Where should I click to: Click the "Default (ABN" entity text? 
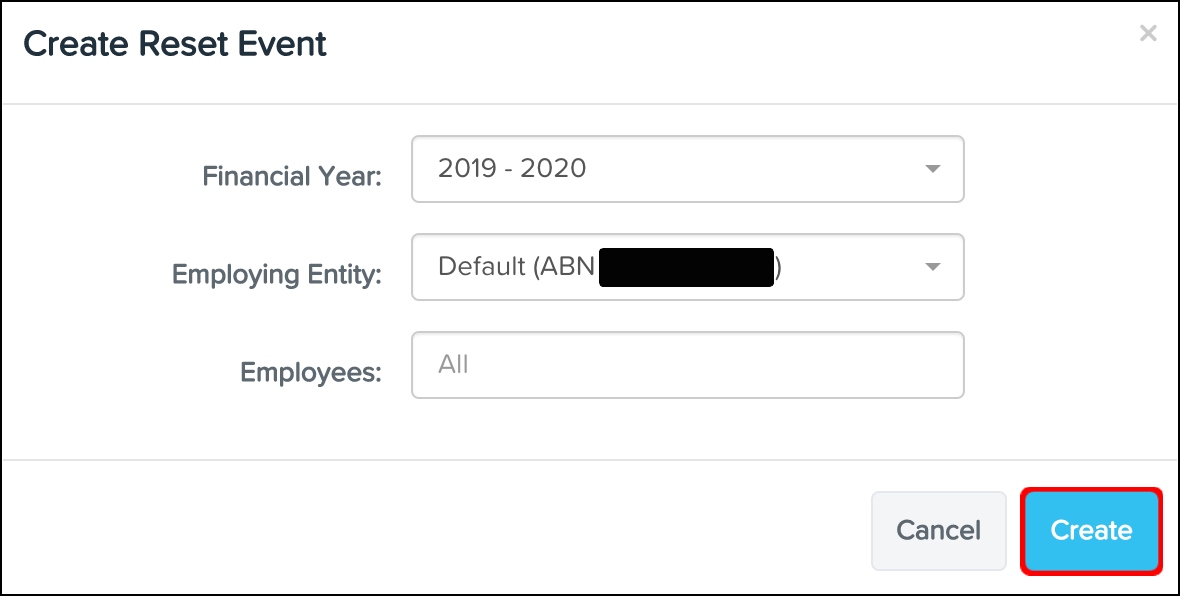click(x=516, y=267)
